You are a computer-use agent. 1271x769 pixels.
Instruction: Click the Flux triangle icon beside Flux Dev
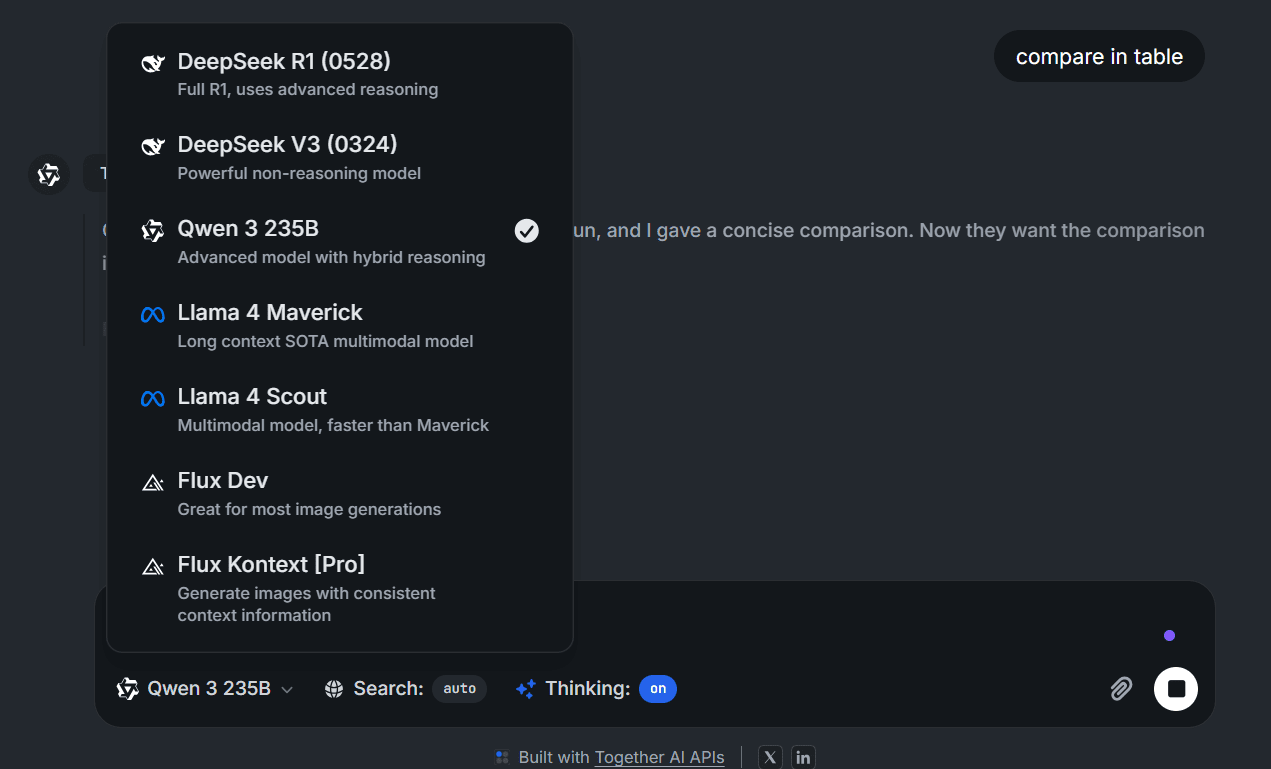(153, 483)
